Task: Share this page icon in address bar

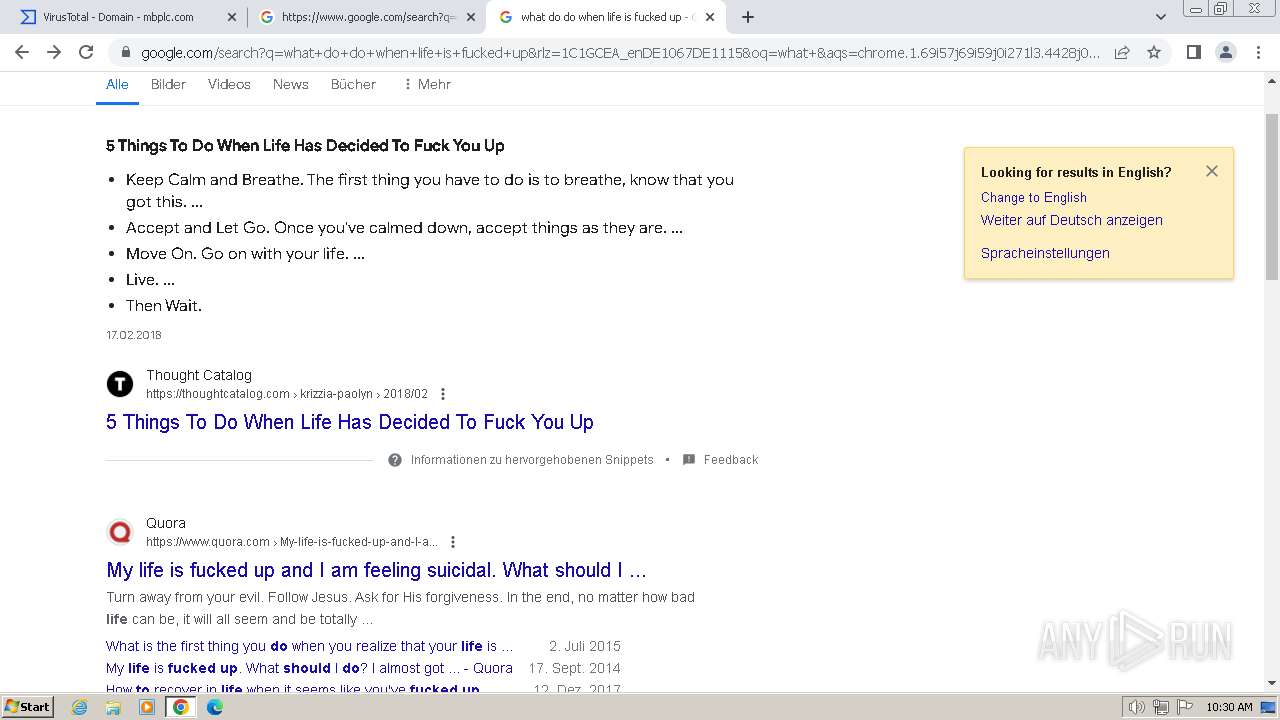Action: tap(1122, 52)
